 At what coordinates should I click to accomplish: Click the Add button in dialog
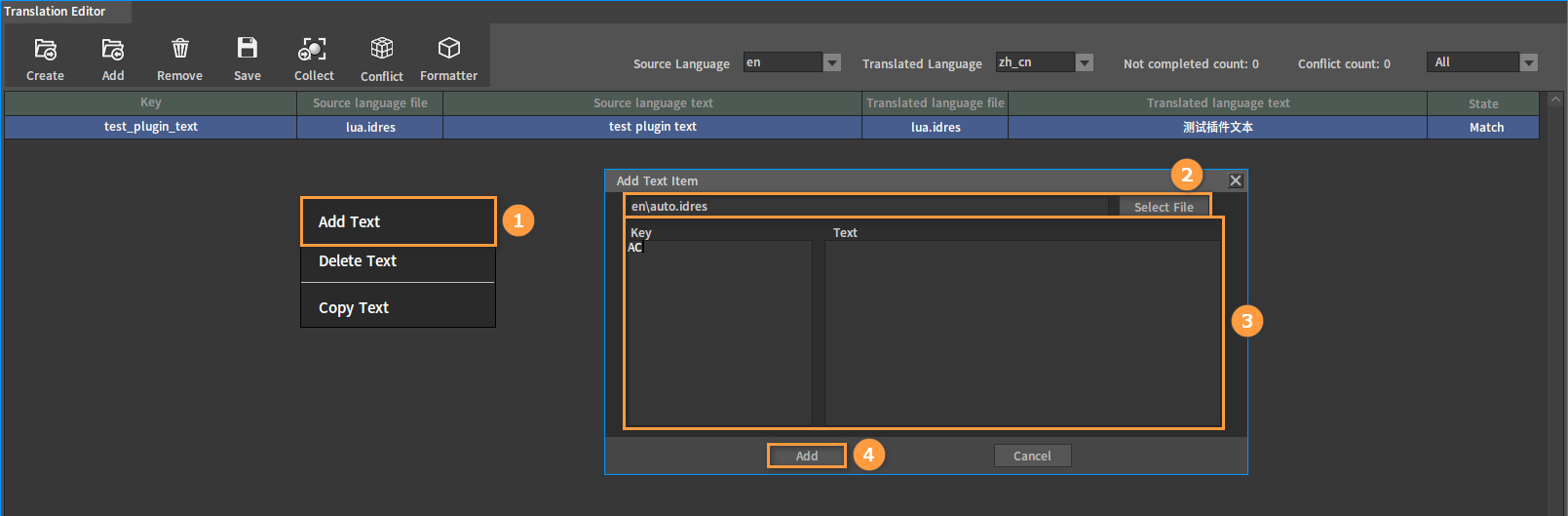(x=807, y=456)
